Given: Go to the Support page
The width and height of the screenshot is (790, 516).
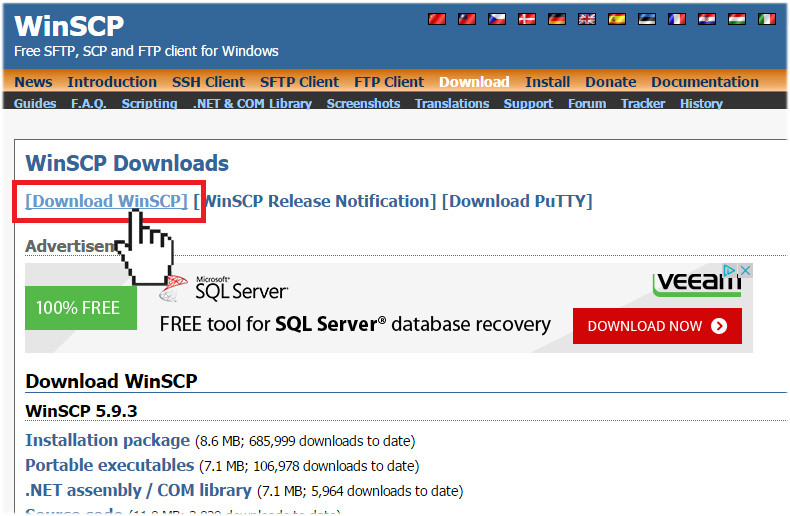Looking at the screenshot, I should pyautogui.click(x=528, y=103).
